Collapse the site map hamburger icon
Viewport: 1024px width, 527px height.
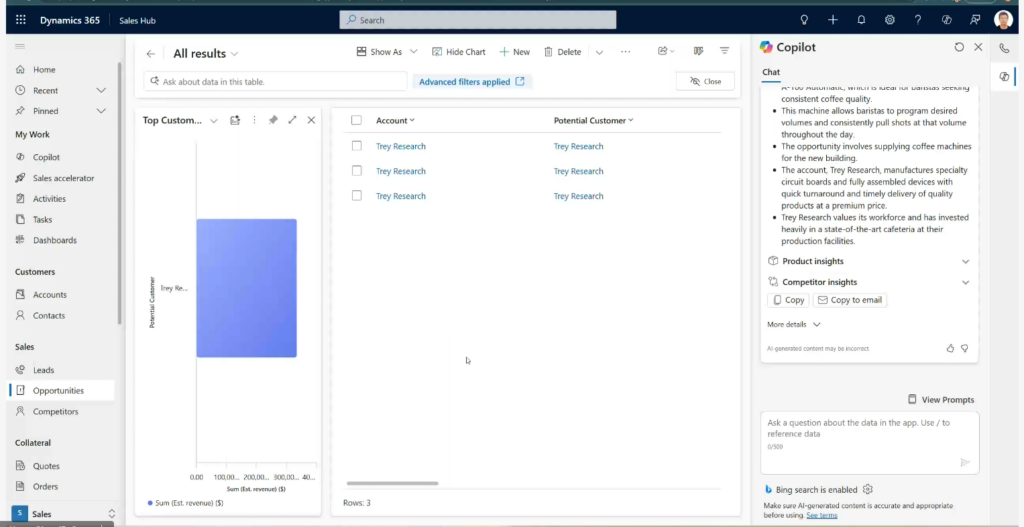(20, 46)
